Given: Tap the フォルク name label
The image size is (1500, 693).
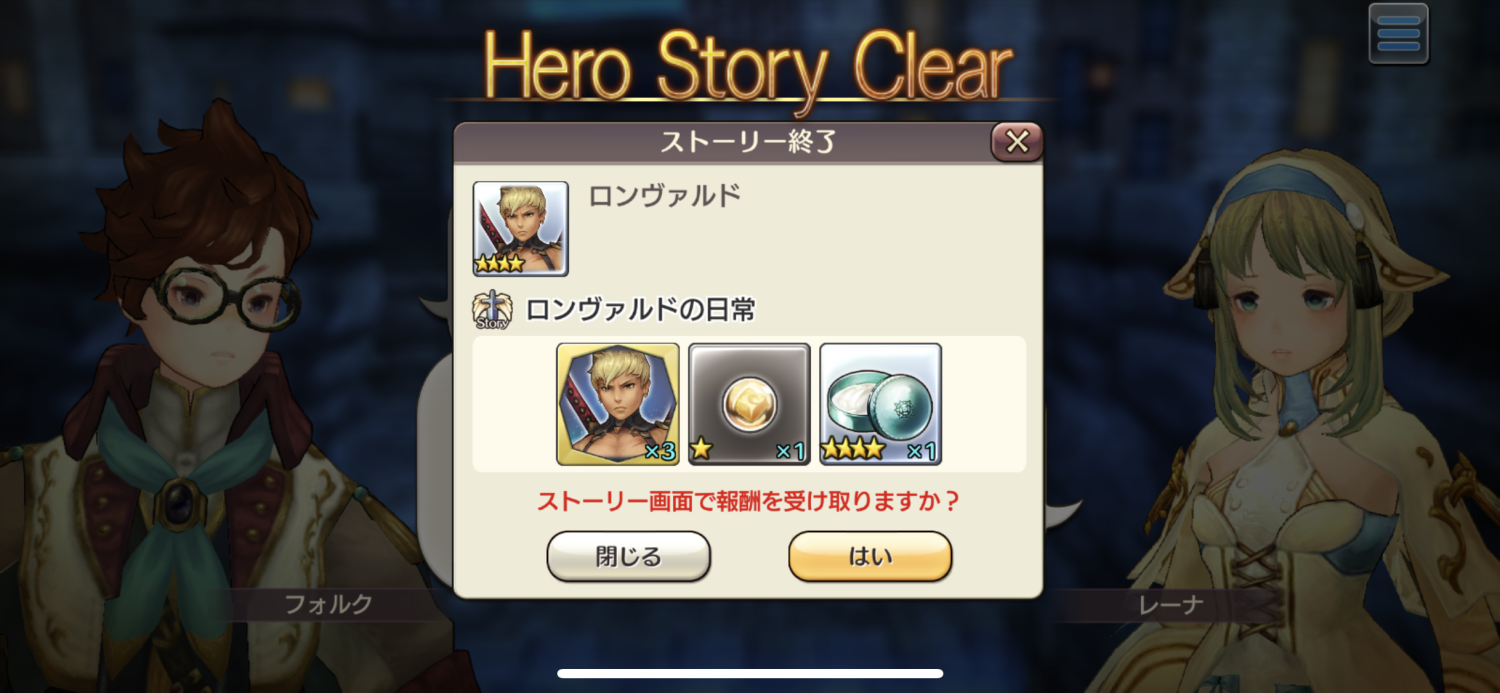Looking at the screenshot, I should [329, 604].
